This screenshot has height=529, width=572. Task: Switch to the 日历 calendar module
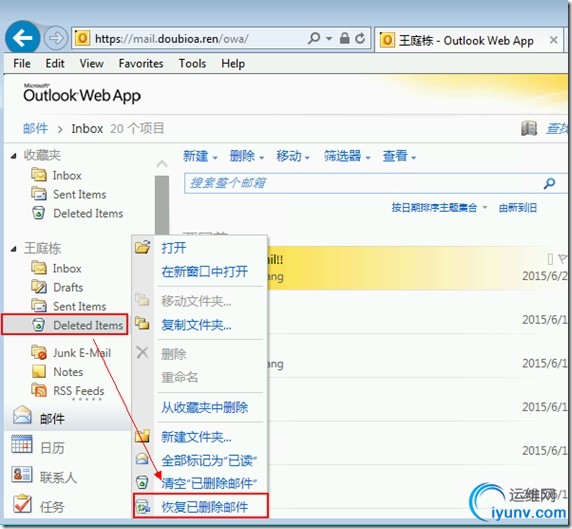52,448
